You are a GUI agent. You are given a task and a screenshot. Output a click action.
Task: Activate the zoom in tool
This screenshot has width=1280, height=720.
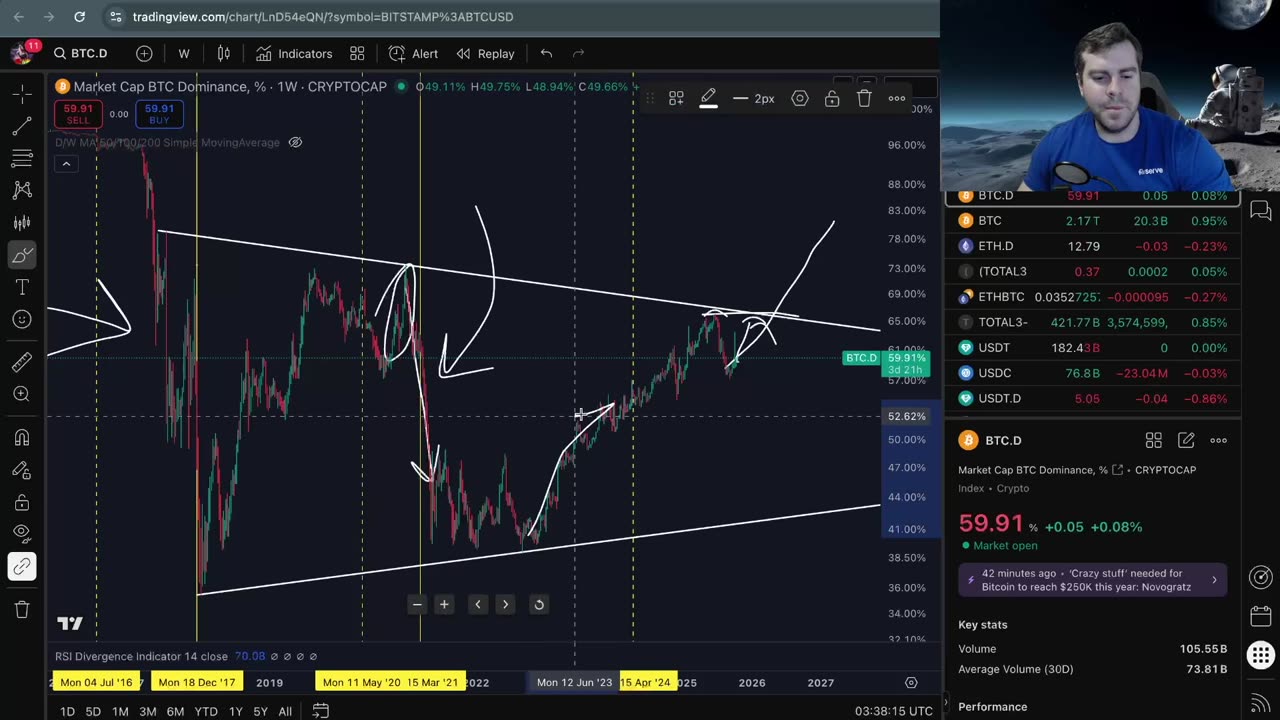(22, 394)
